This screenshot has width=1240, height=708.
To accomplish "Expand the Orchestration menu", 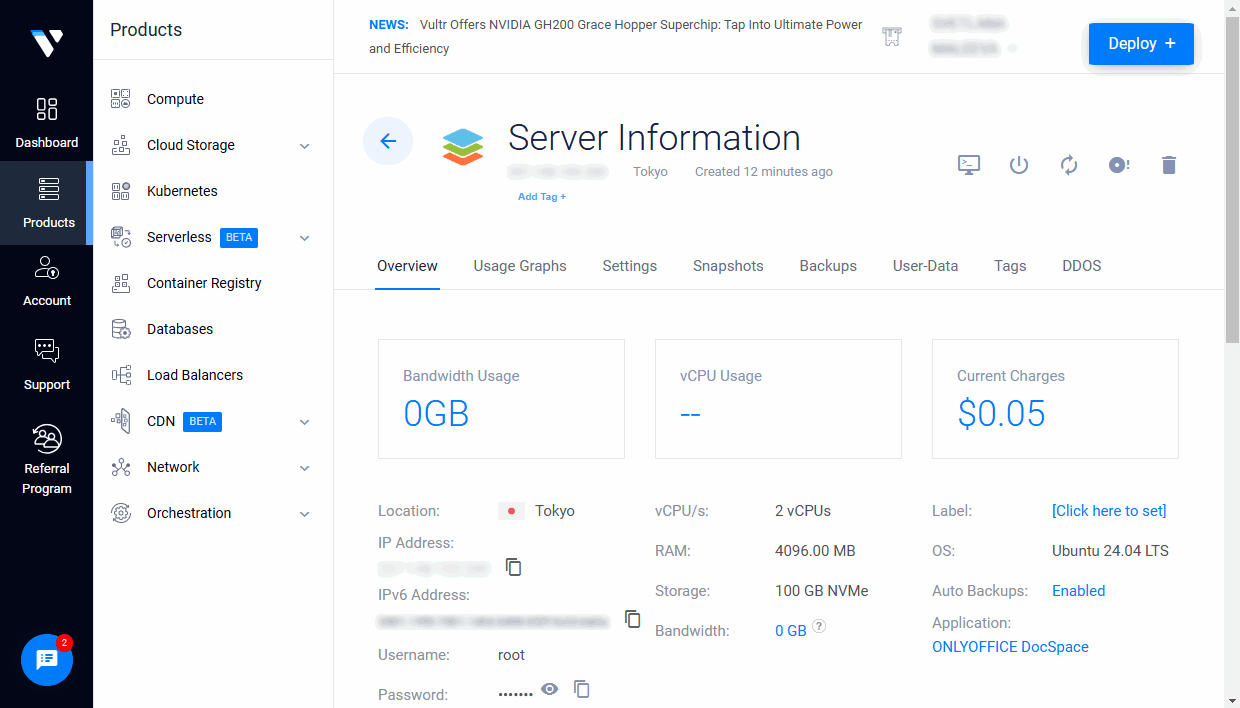I will point(304,513).
